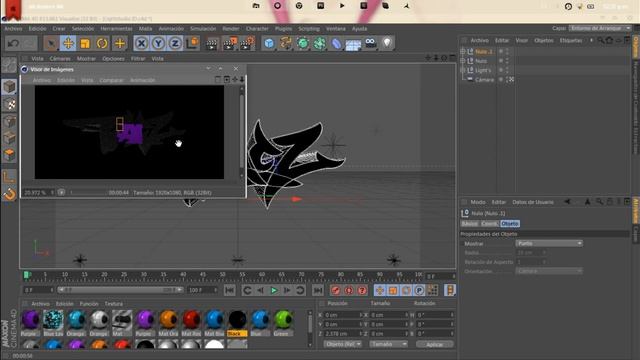The height and width of the screenshot is (360, 640).
Task: Open the floor environment icon
Action: coord(353,44)
